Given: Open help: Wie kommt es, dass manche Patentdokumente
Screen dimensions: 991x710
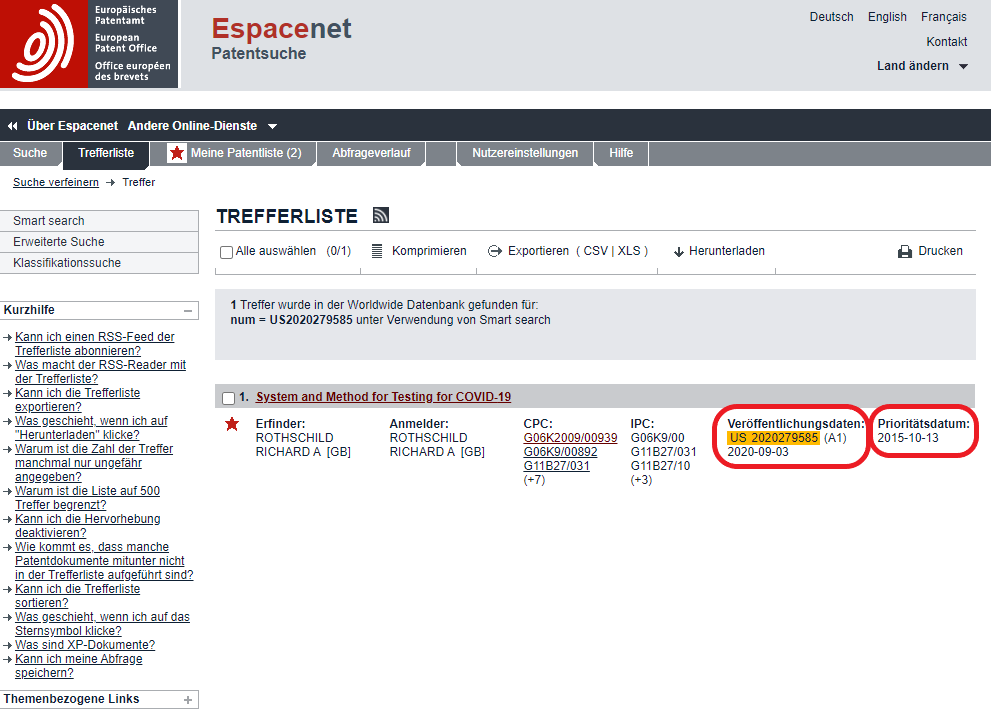Looking at the screenshot, I should click(104, 561).
